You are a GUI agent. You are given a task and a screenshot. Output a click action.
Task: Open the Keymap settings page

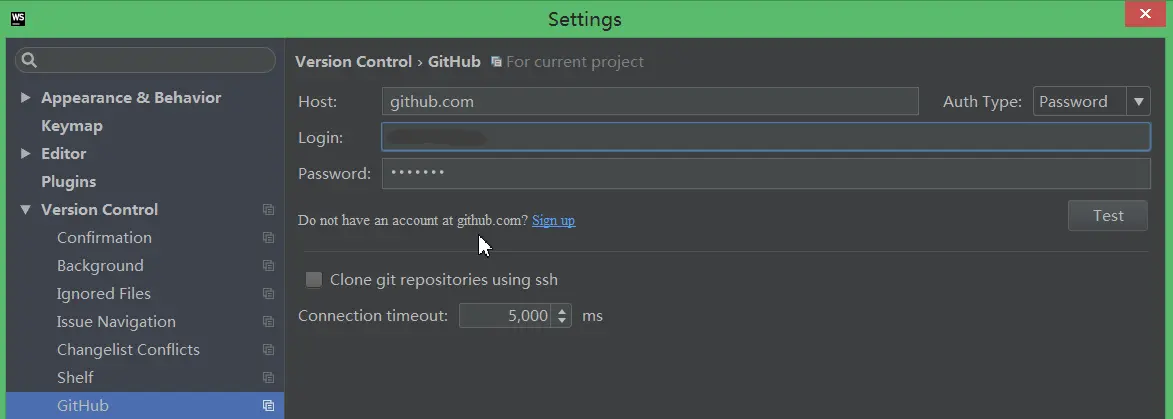72,126
